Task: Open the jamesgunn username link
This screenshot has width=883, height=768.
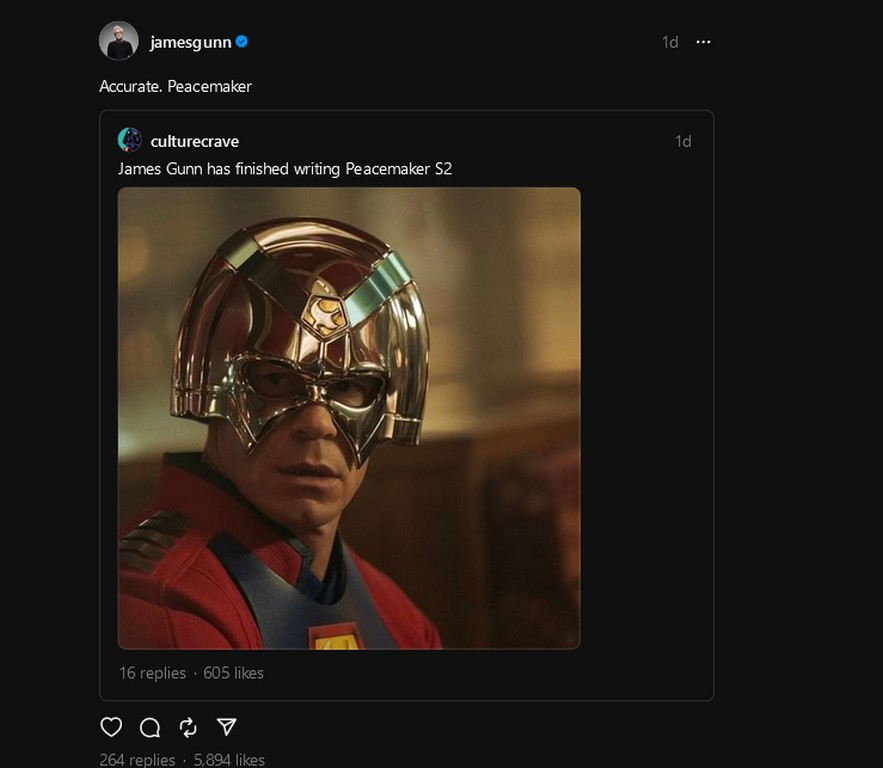Action: tap(190, 42)
